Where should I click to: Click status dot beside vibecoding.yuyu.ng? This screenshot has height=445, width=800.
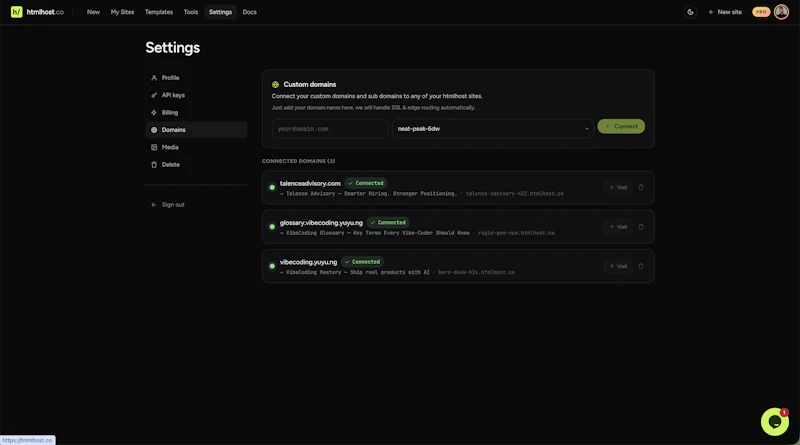pos(272,266)
